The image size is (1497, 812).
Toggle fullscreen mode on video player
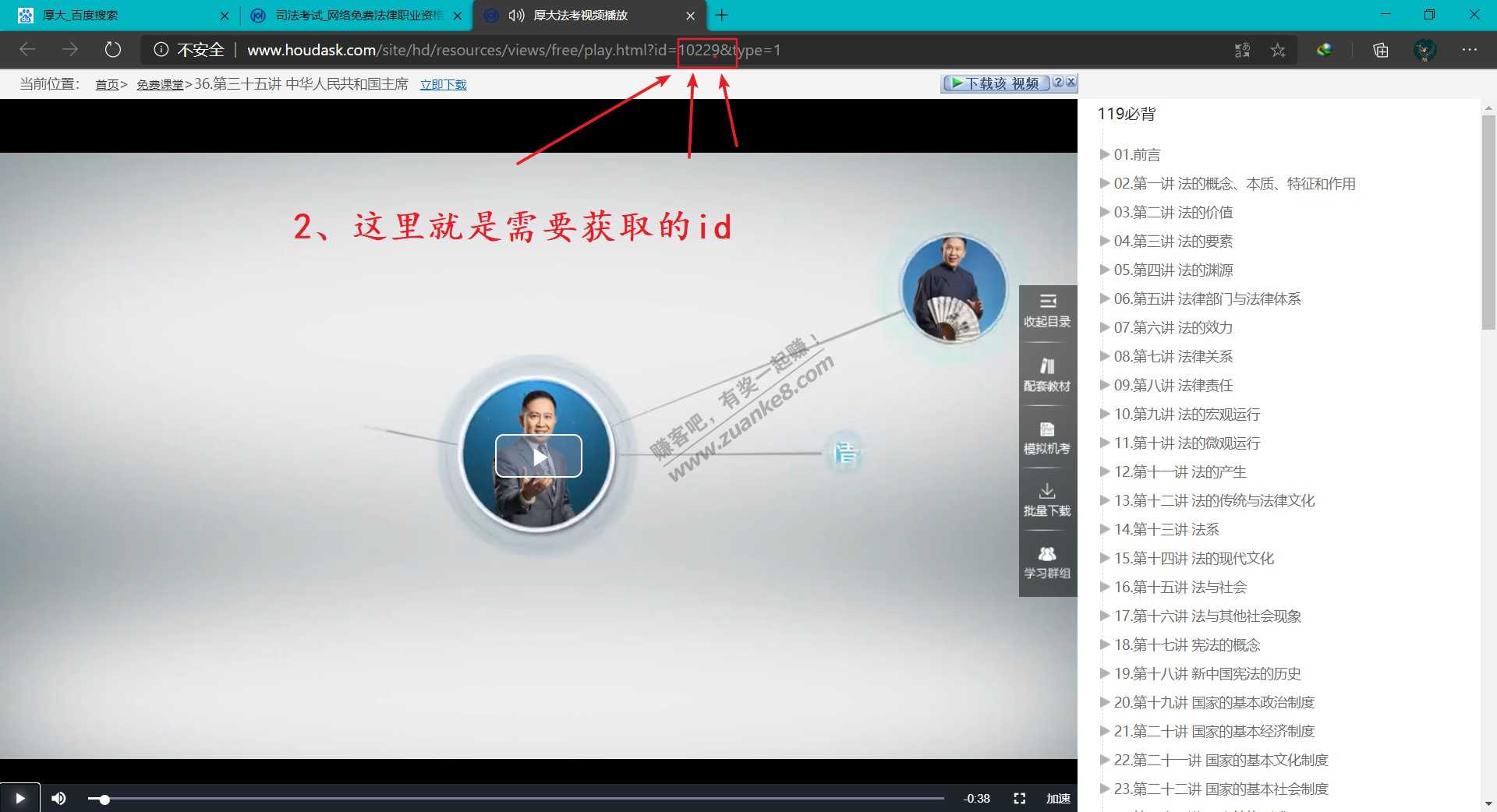point(1019,798)
